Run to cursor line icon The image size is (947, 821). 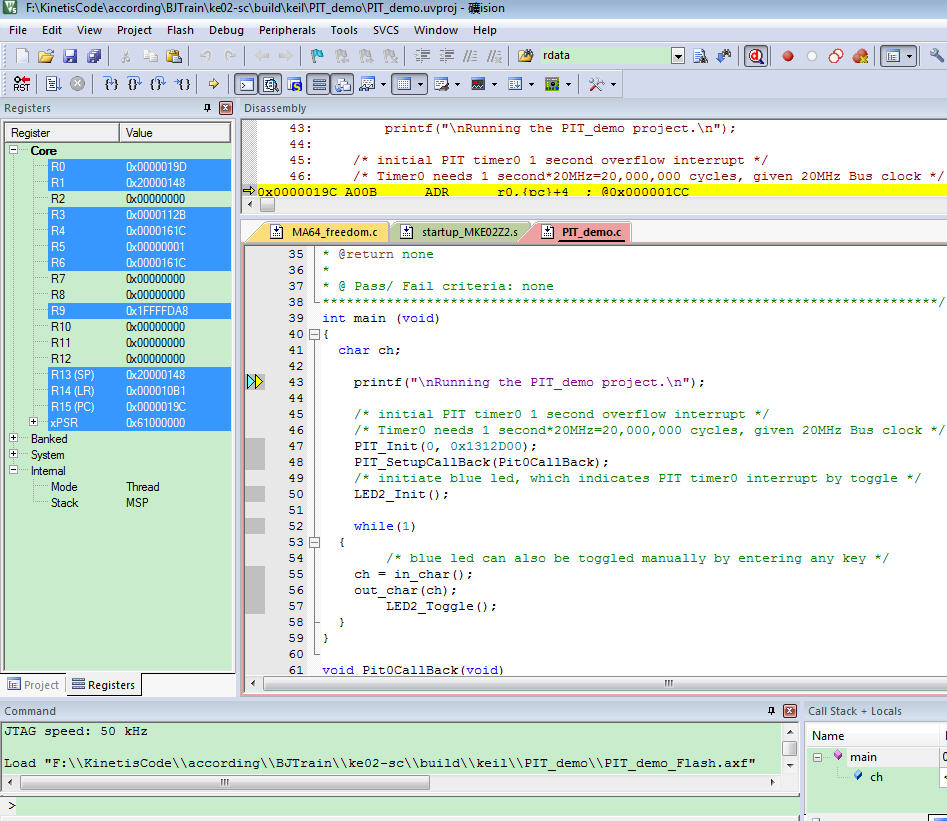pos(182,84)
